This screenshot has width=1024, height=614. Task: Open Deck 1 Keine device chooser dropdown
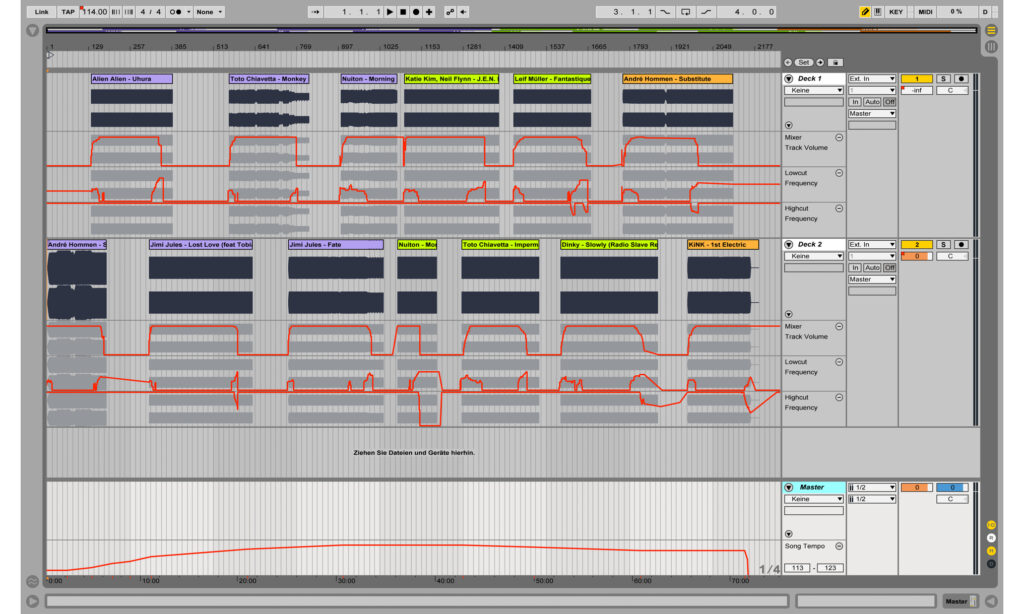point(814,90)
